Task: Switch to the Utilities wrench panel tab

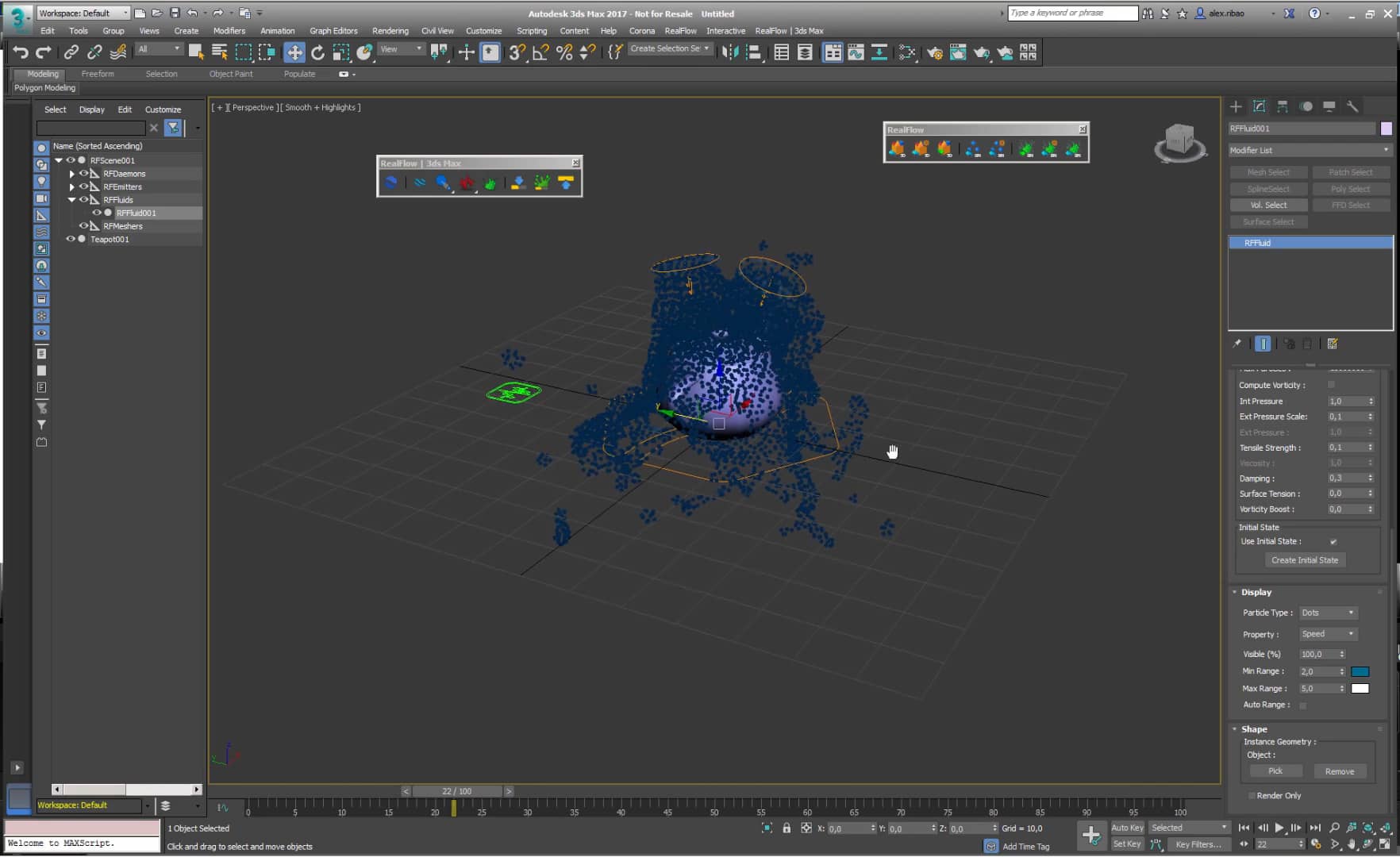Action: coord(1352,106)
